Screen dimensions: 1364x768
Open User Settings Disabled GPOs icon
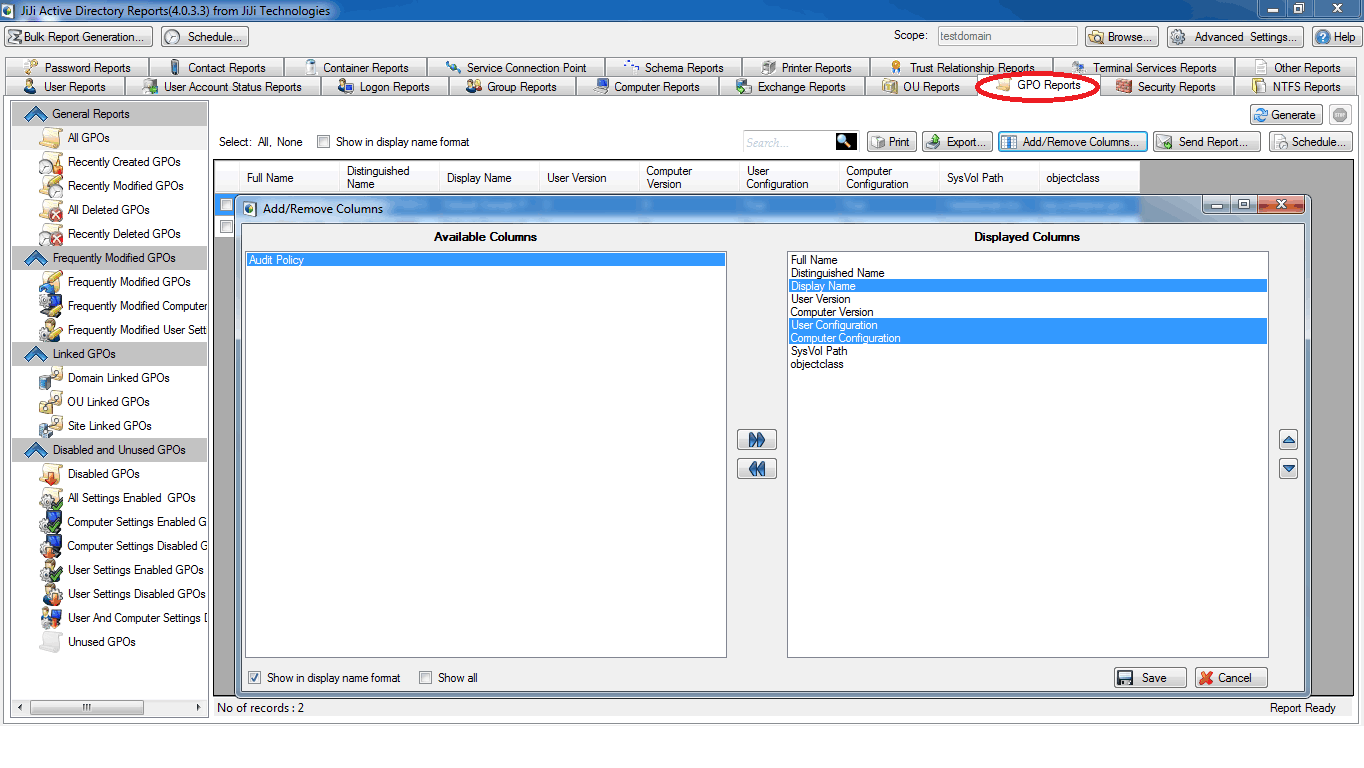click(x=51, y=594)
